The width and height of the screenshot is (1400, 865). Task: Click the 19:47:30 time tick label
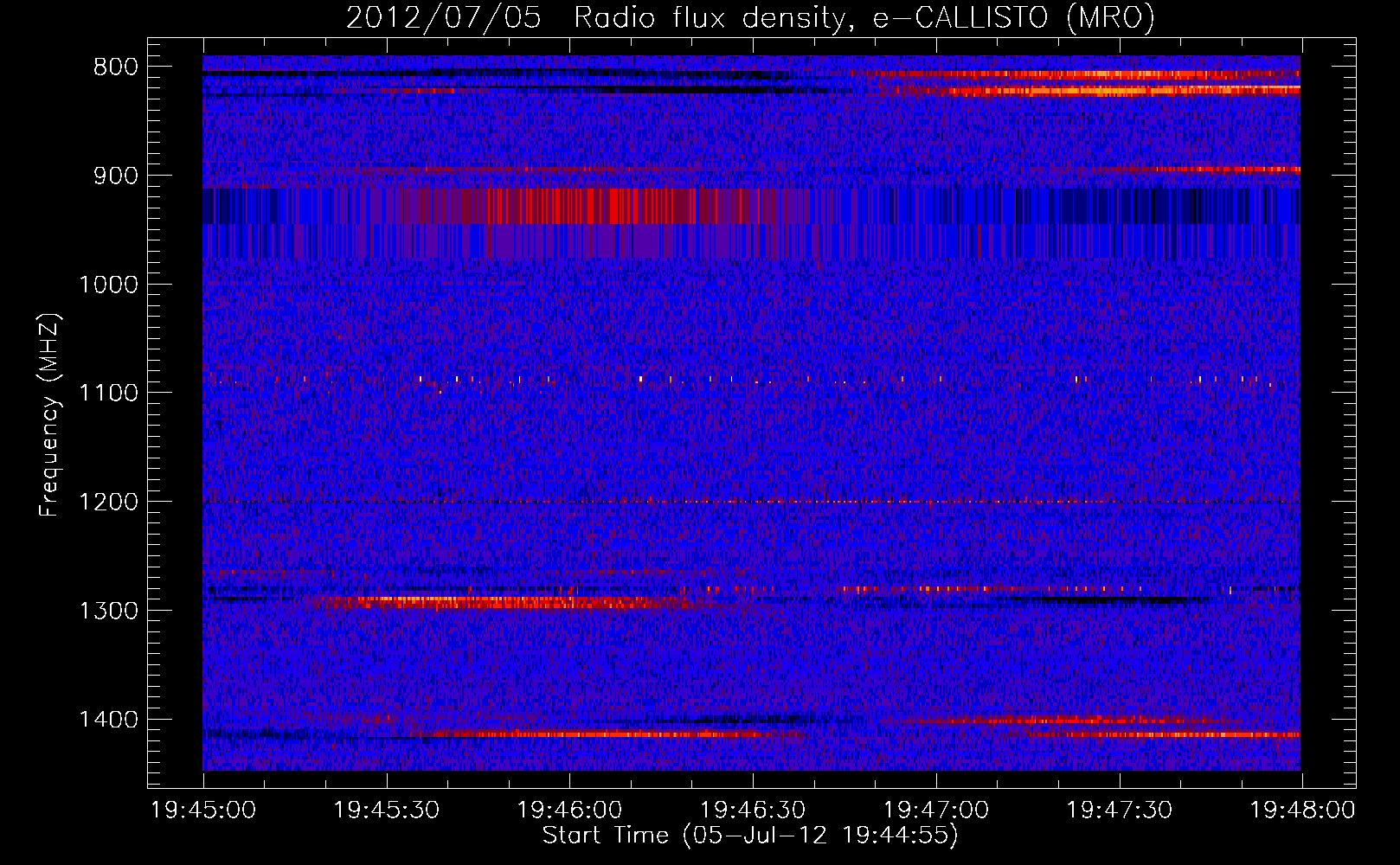tap(1120, 811)
